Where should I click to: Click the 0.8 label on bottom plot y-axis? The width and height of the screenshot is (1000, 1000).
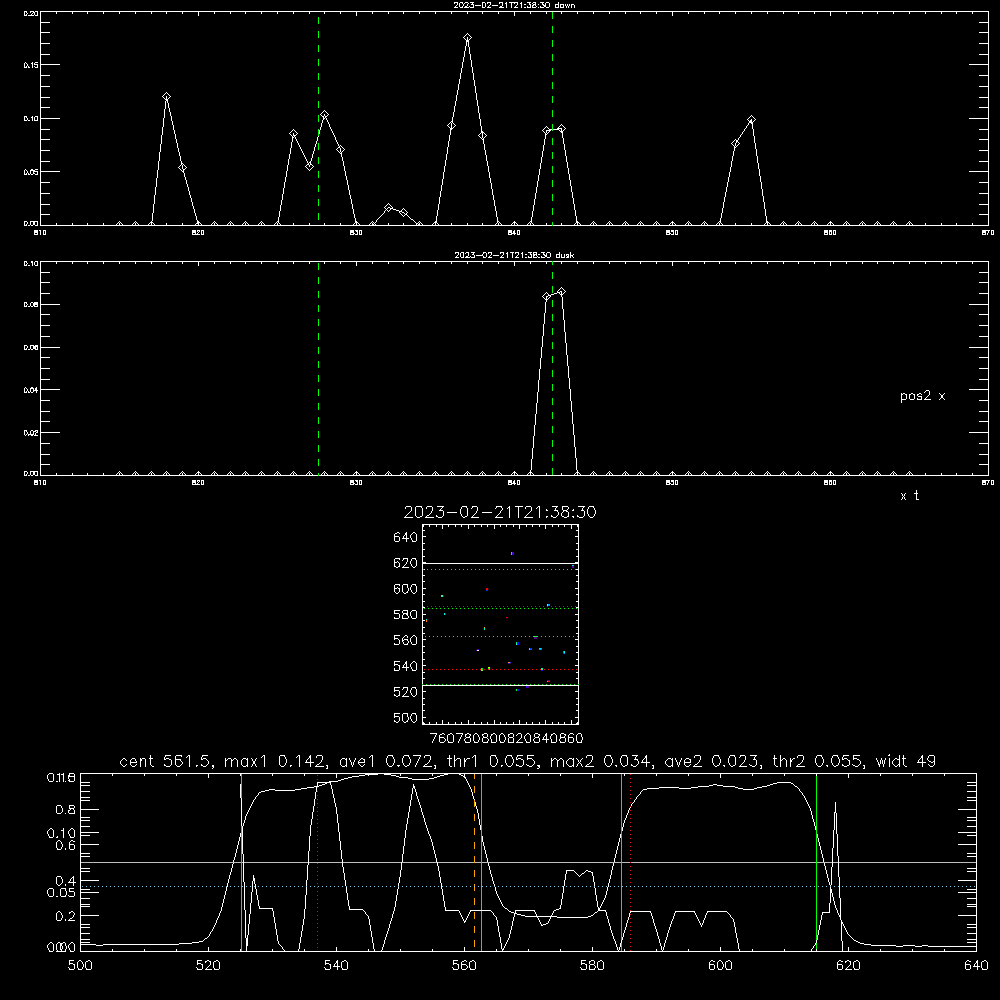pyautogui.click(x=68, y=810)
